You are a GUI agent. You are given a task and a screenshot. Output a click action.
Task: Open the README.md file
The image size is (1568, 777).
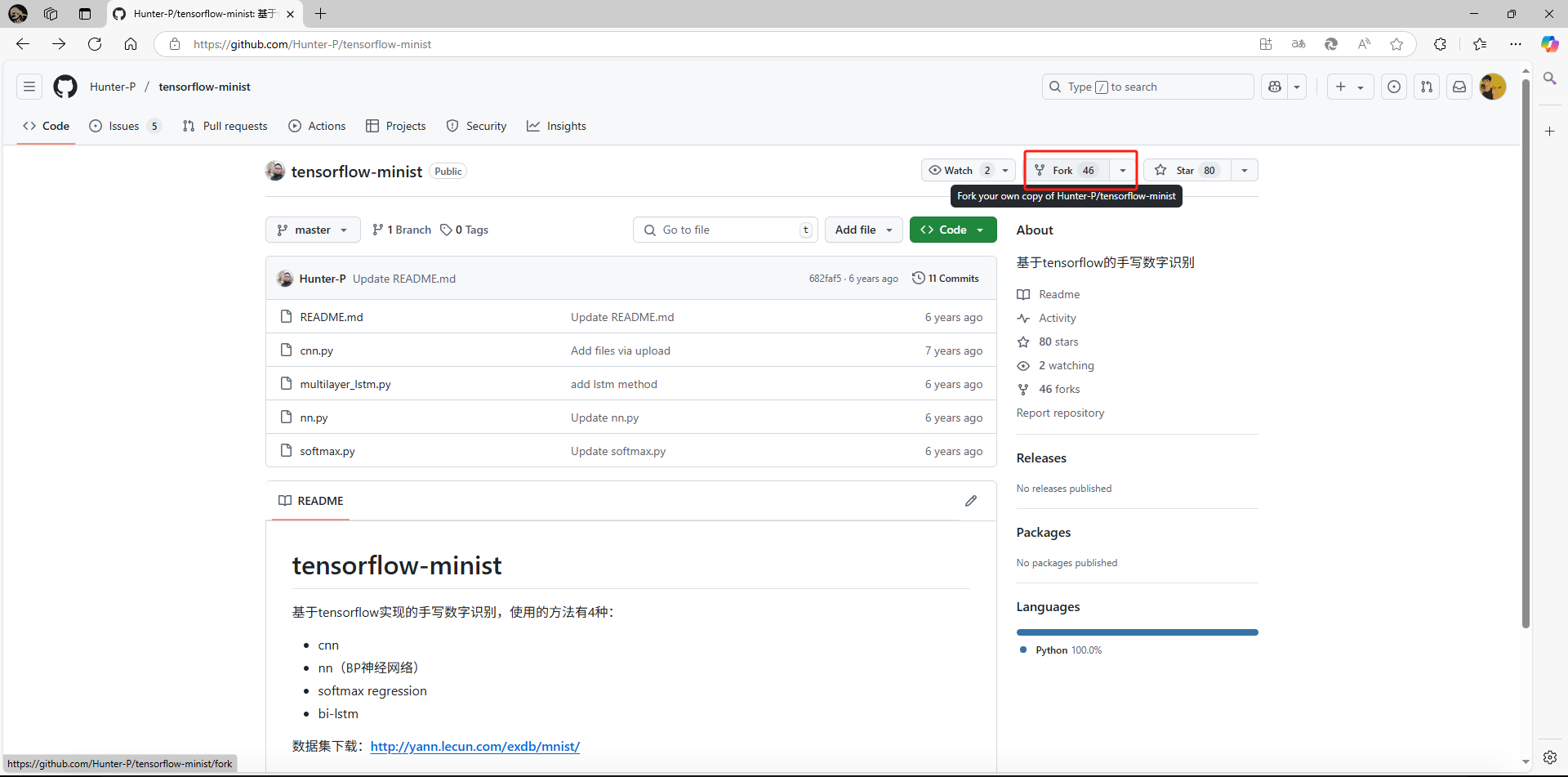click(x=332, y=317)
